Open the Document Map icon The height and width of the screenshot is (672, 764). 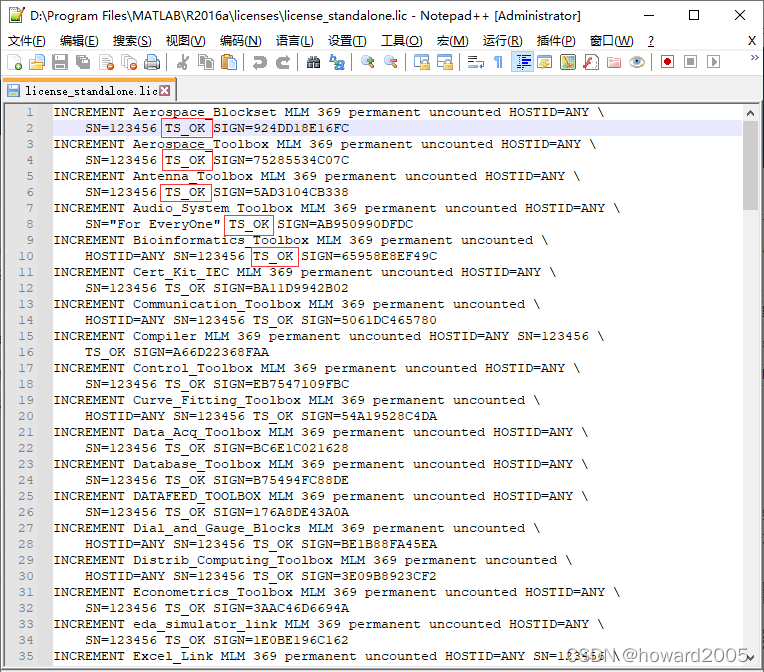point(568,62)
